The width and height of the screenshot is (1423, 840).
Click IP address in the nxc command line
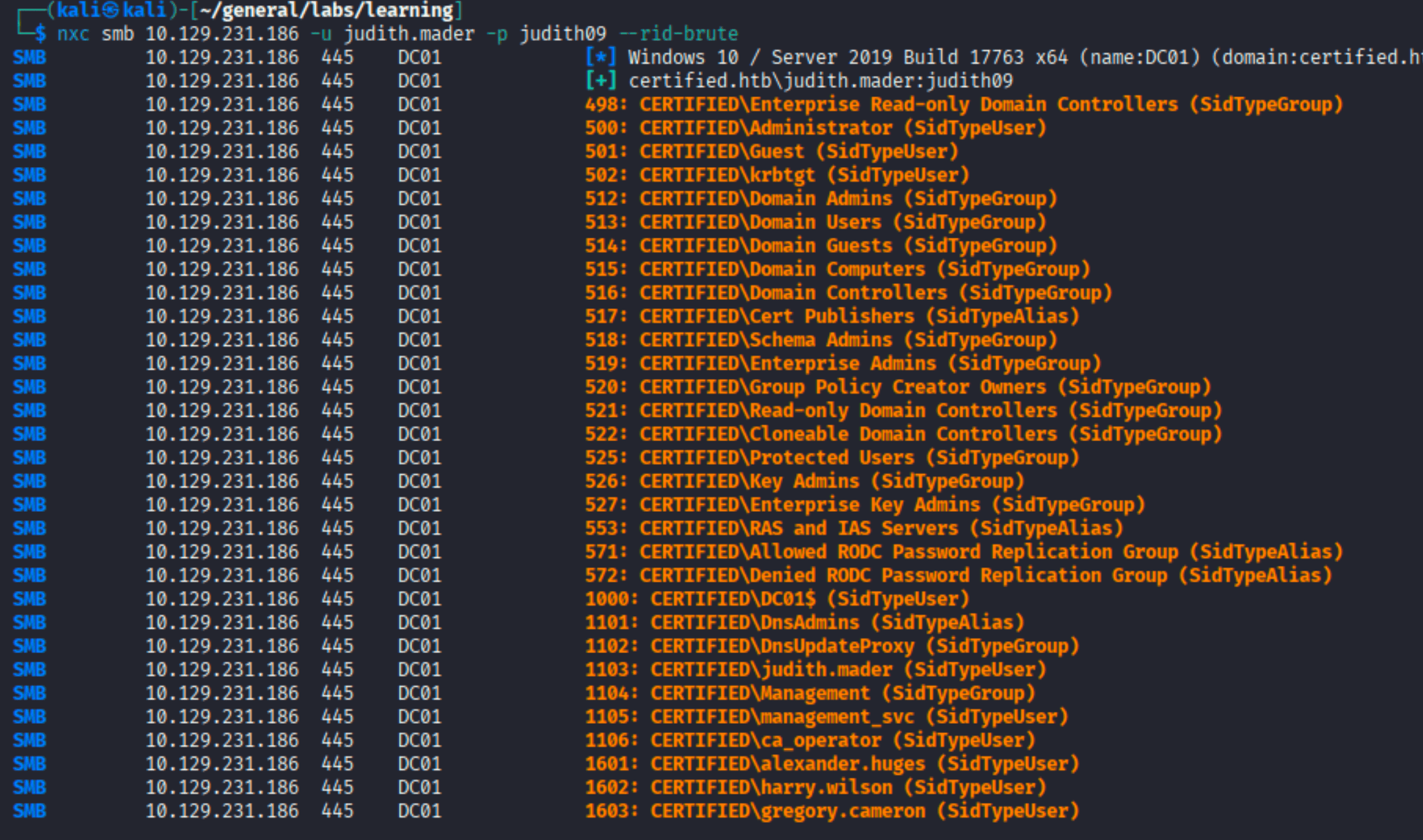[222, 34]
